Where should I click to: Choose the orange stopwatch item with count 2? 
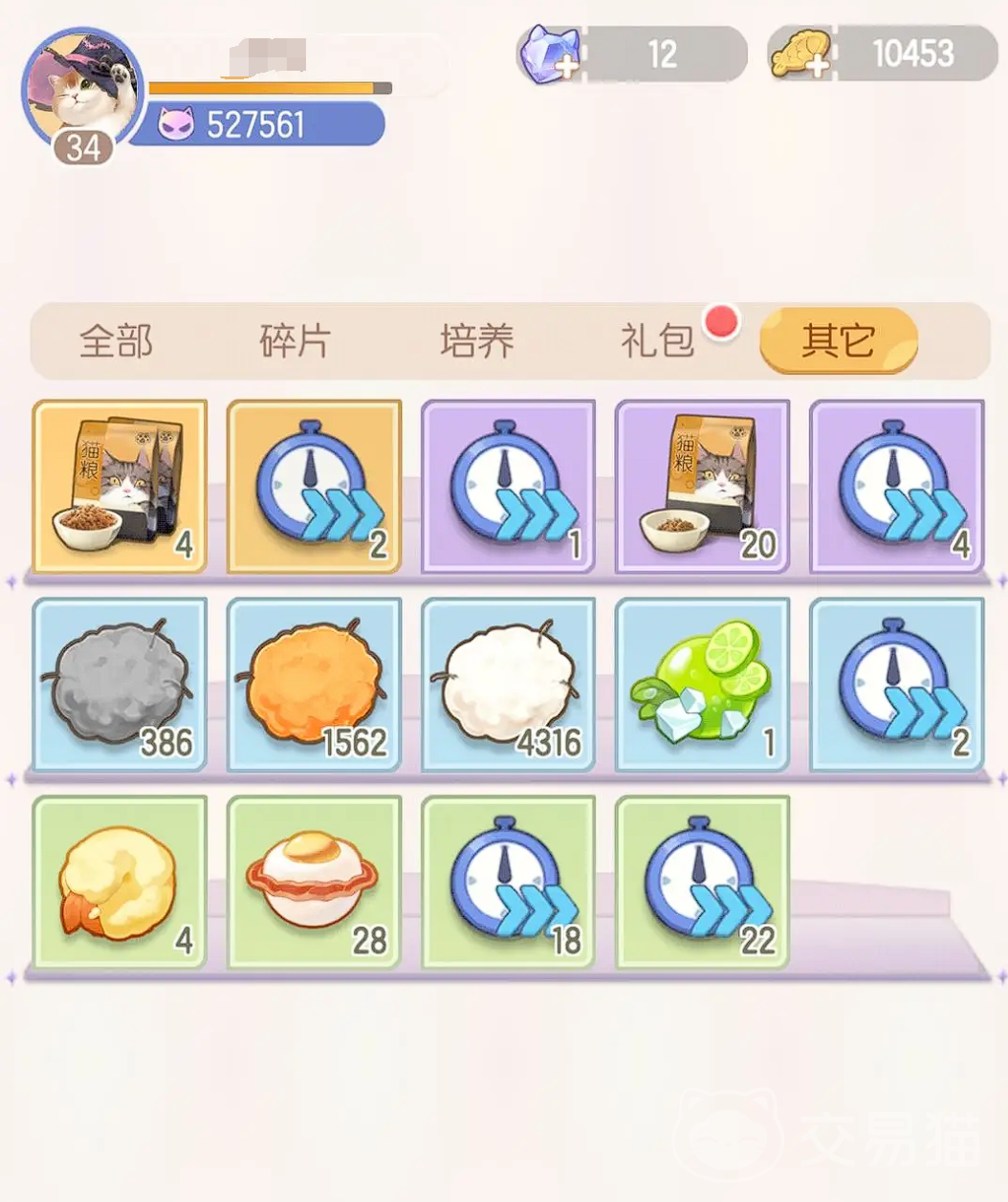point(314,487)
